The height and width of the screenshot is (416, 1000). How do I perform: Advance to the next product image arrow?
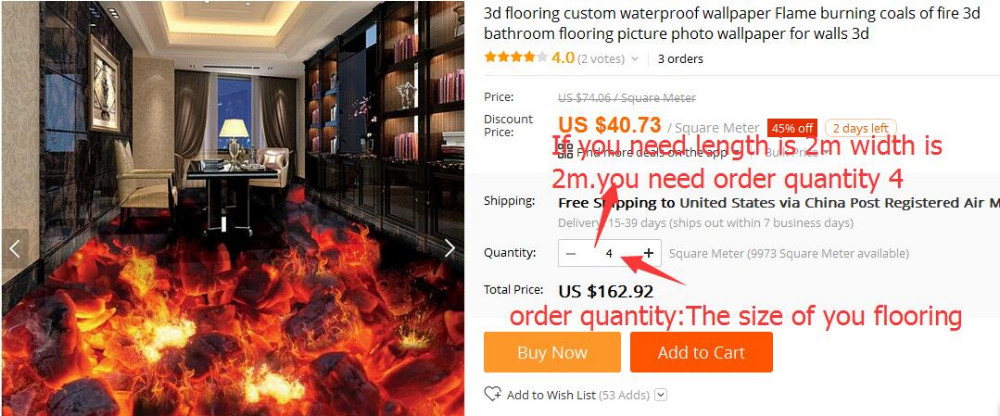pyautogui.click(x=450, y=248)
